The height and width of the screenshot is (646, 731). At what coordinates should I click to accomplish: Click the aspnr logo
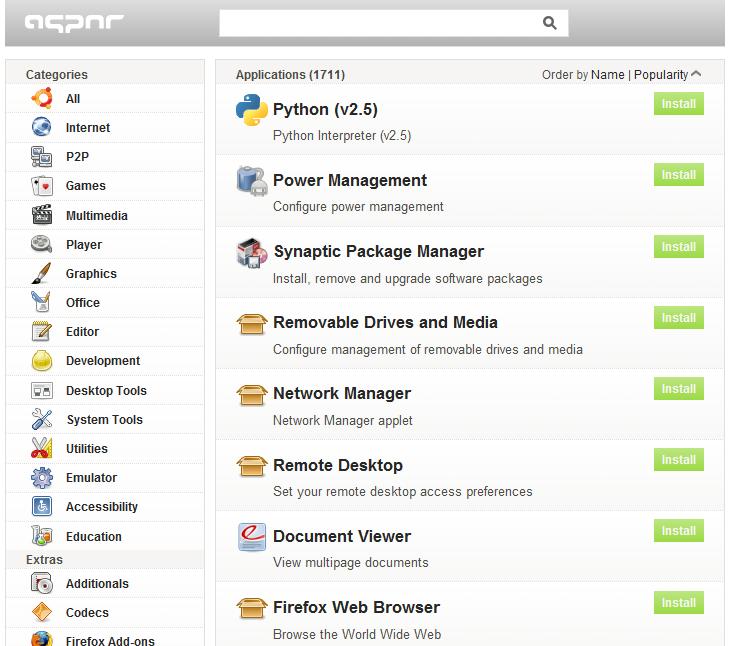tap(74, 23)
